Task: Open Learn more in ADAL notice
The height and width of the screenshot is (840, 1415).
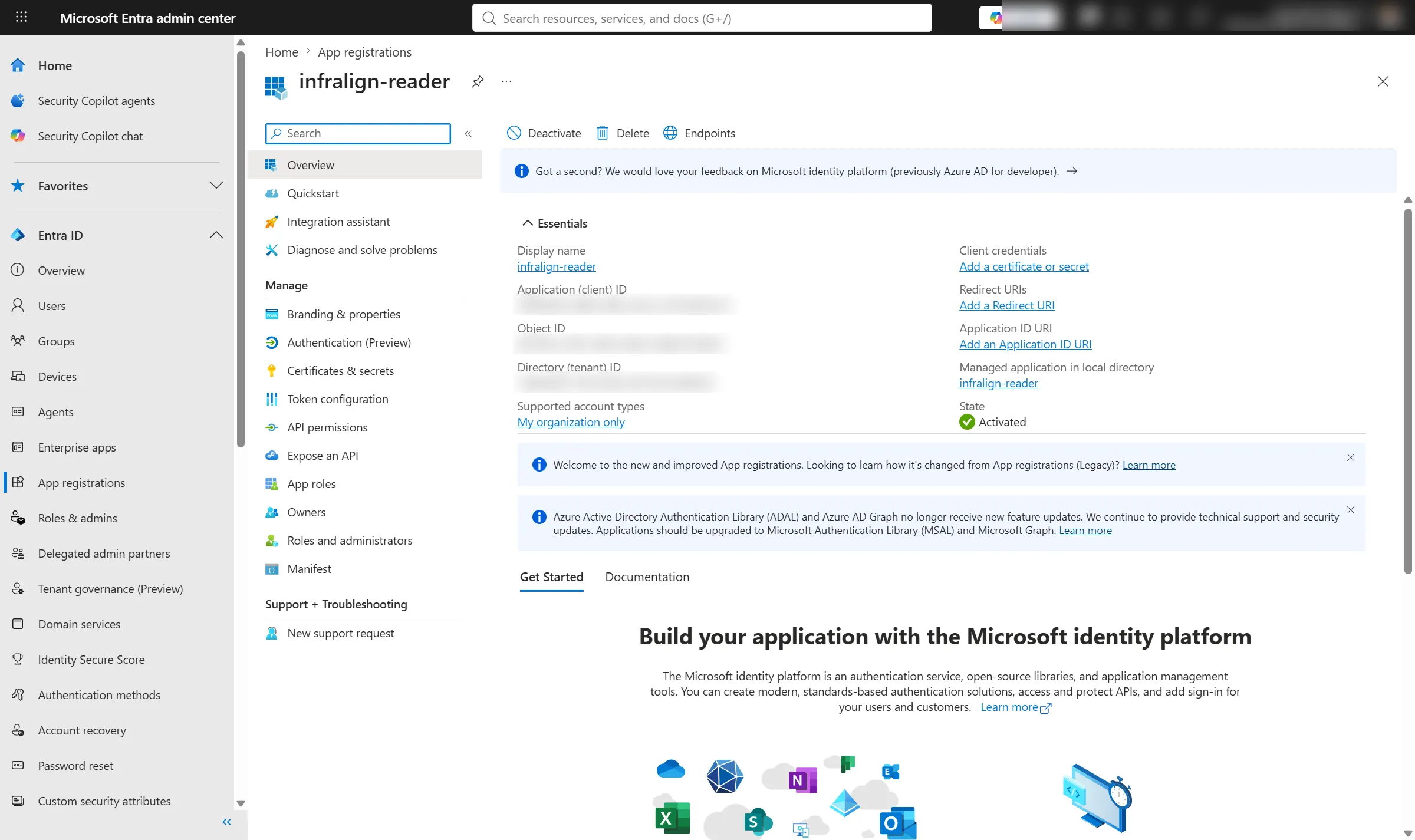Action: [1085, 530]
